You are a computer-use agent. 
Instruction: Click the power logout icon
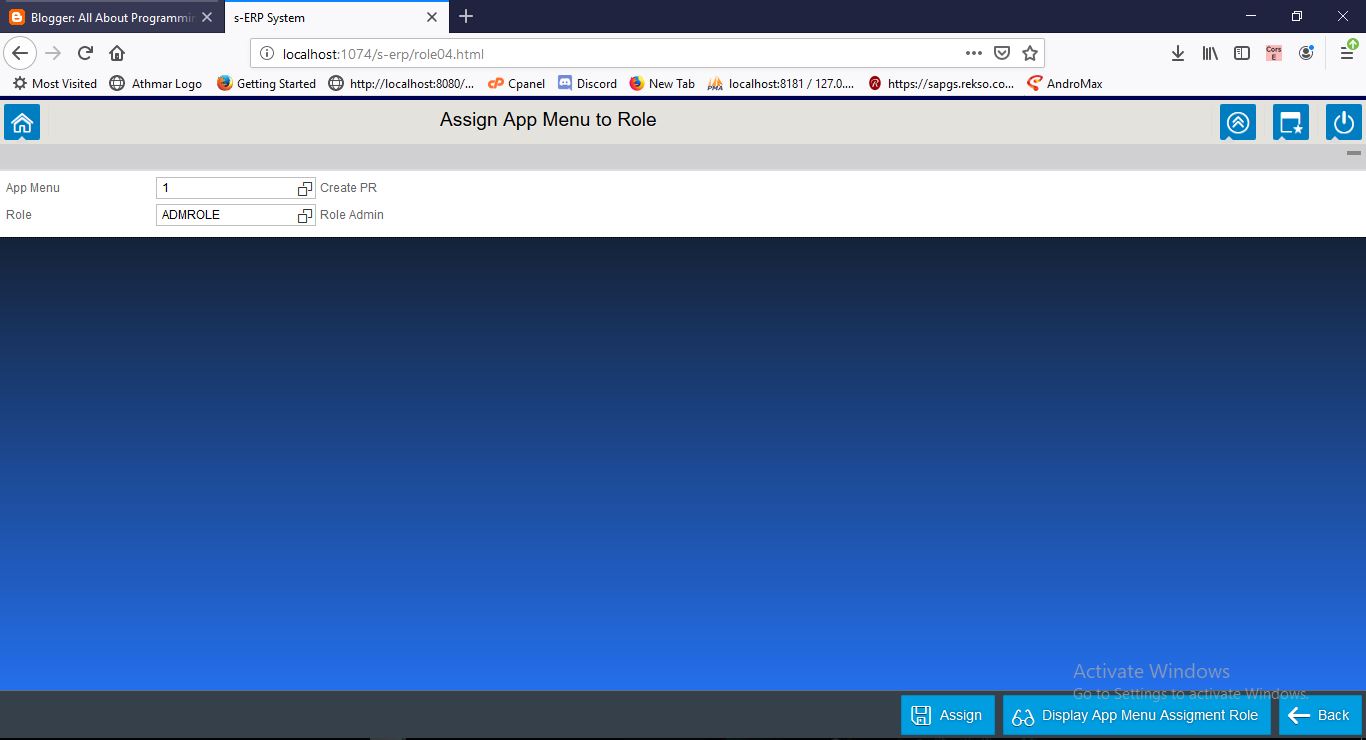click(x=1344, y=122)
